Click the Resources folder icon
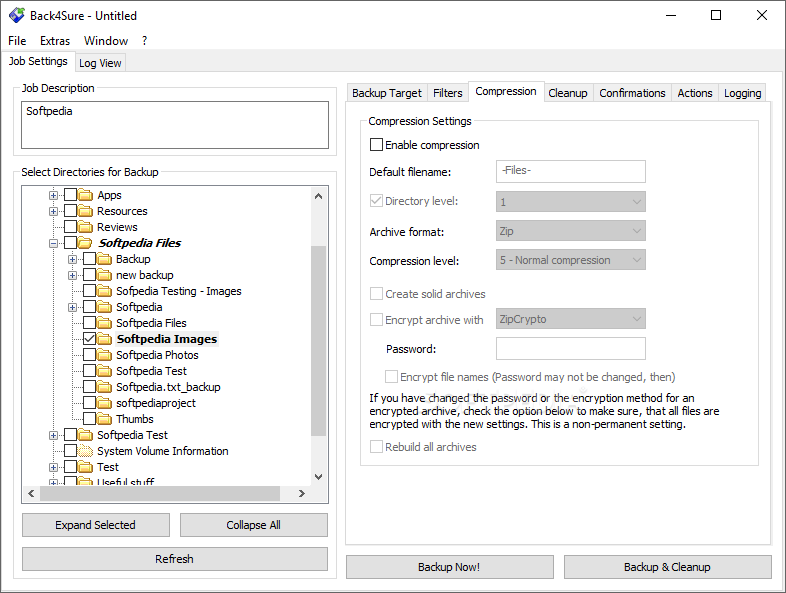The height and width of the screenshot is (593, 786). click(85, 211)
